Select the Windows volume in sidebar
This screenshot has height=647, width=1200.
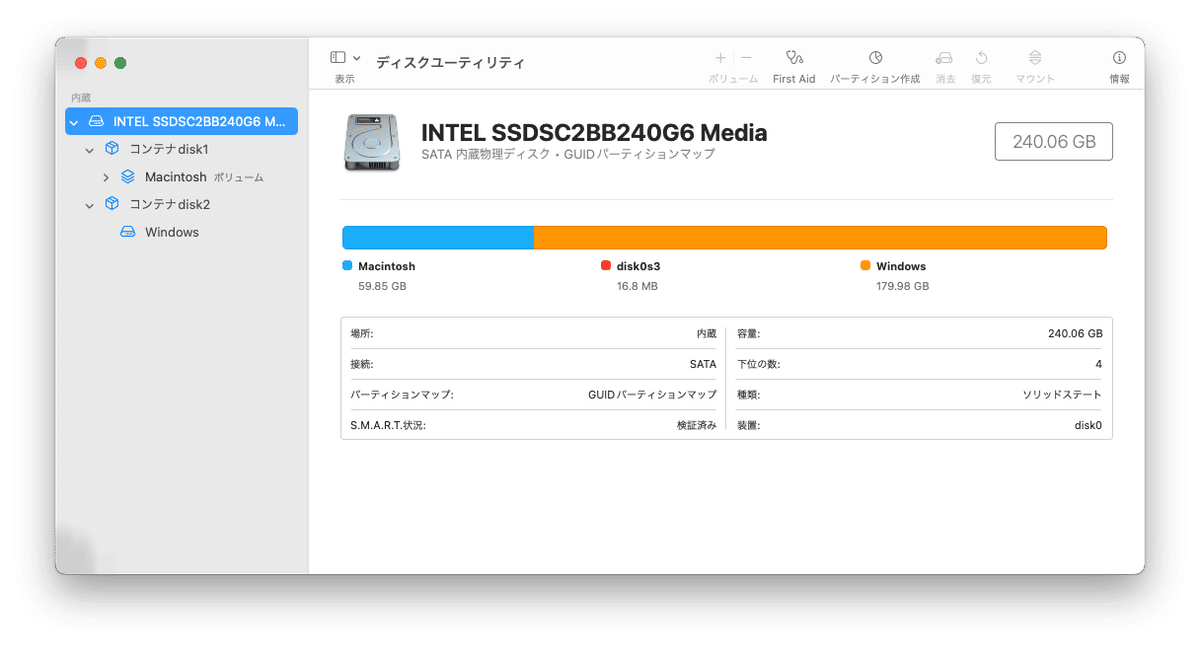[182, 232]
